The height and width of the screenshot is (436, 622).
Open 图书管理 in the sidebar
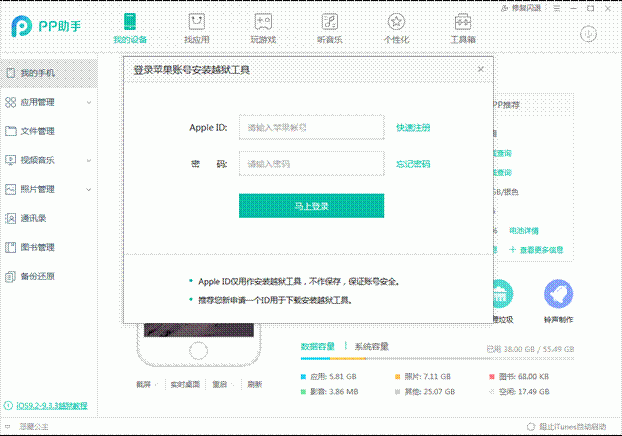coord(49,247)
